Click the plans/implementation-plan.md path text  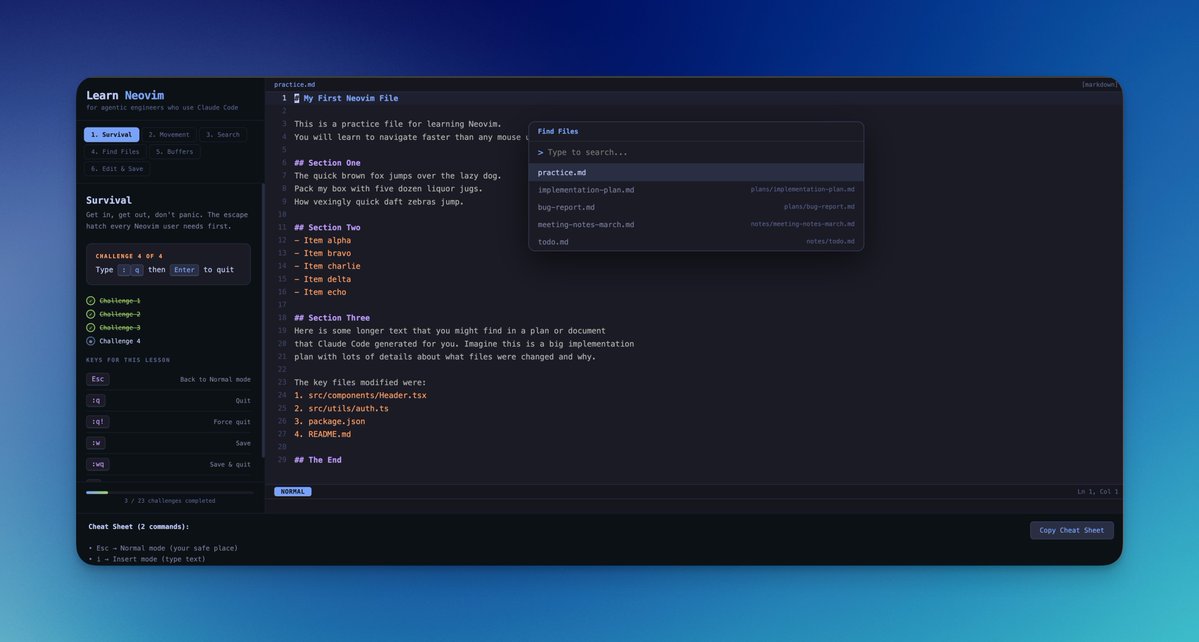coord(802,190)
